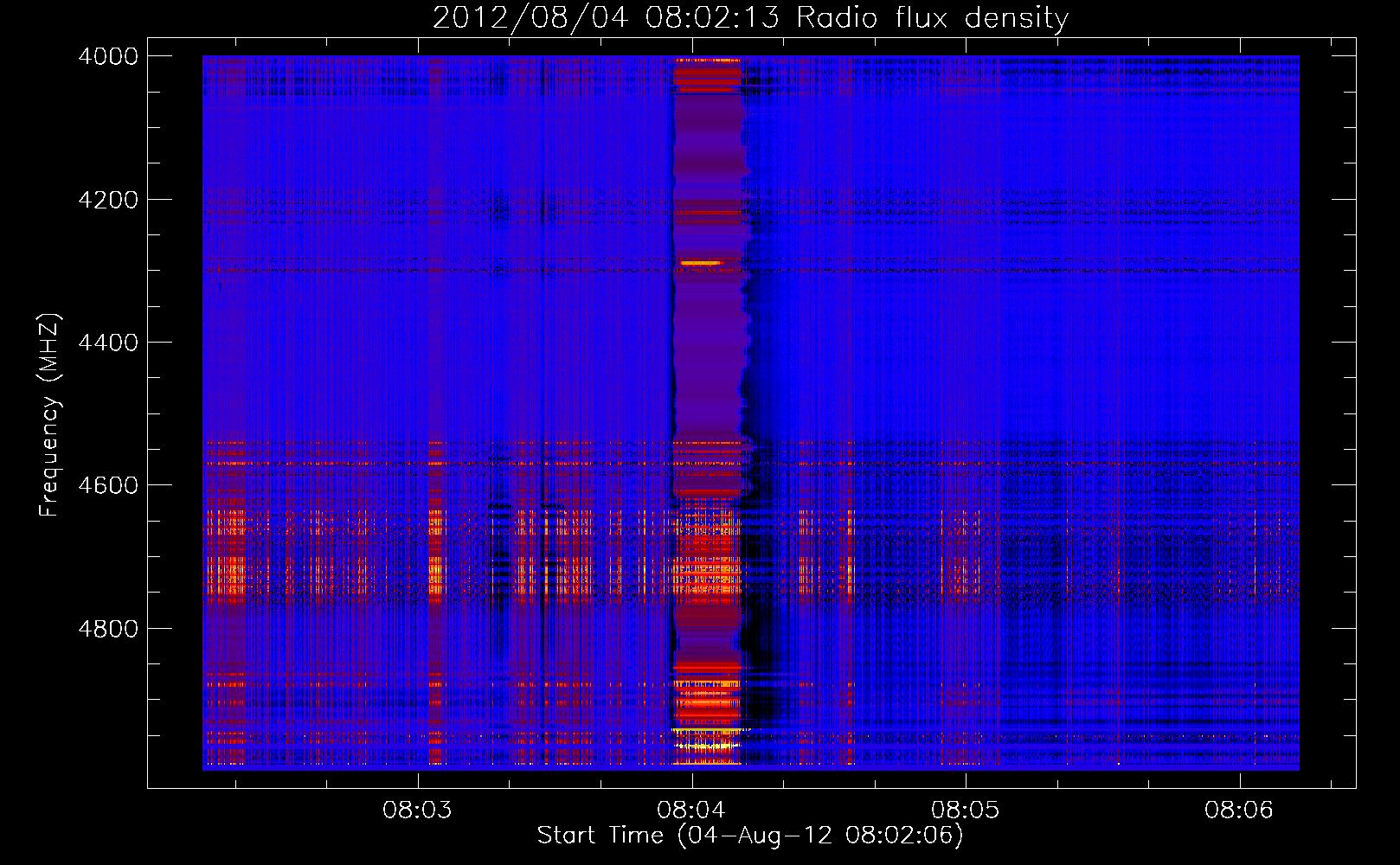Click the 4600 frequency tick label
Screen dimensions: 1400x865
click(108, 485)
